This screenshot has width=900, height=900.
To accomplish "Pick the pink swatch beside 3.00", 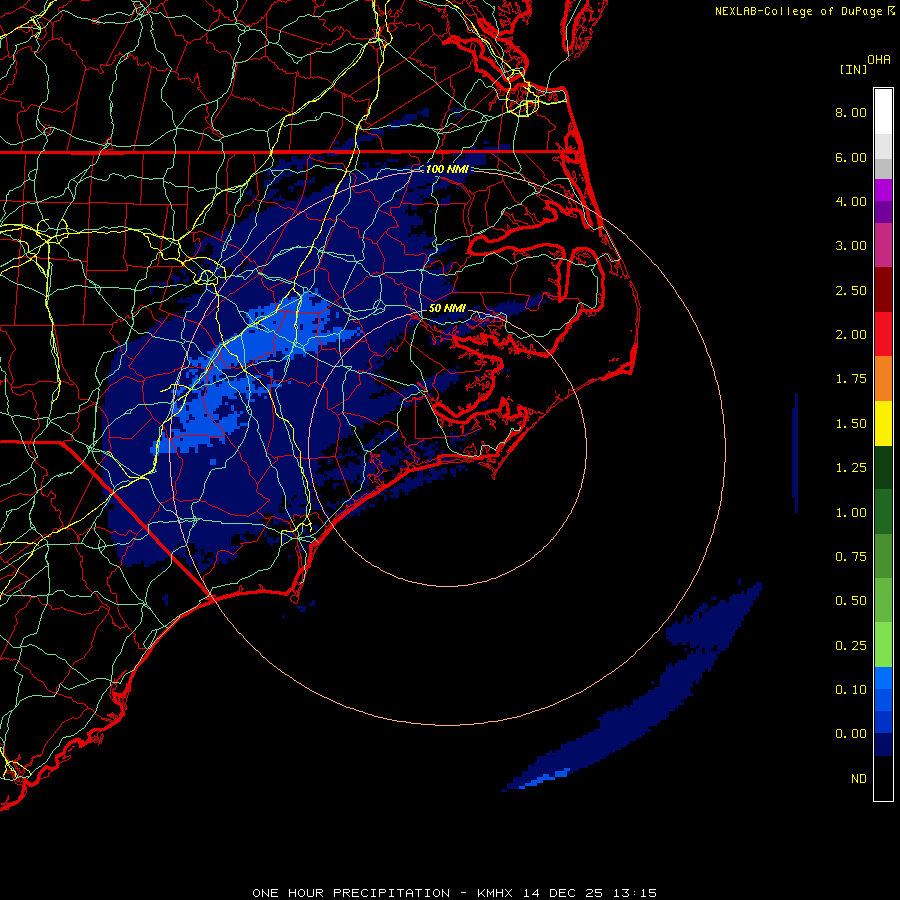I will point(883,245).
